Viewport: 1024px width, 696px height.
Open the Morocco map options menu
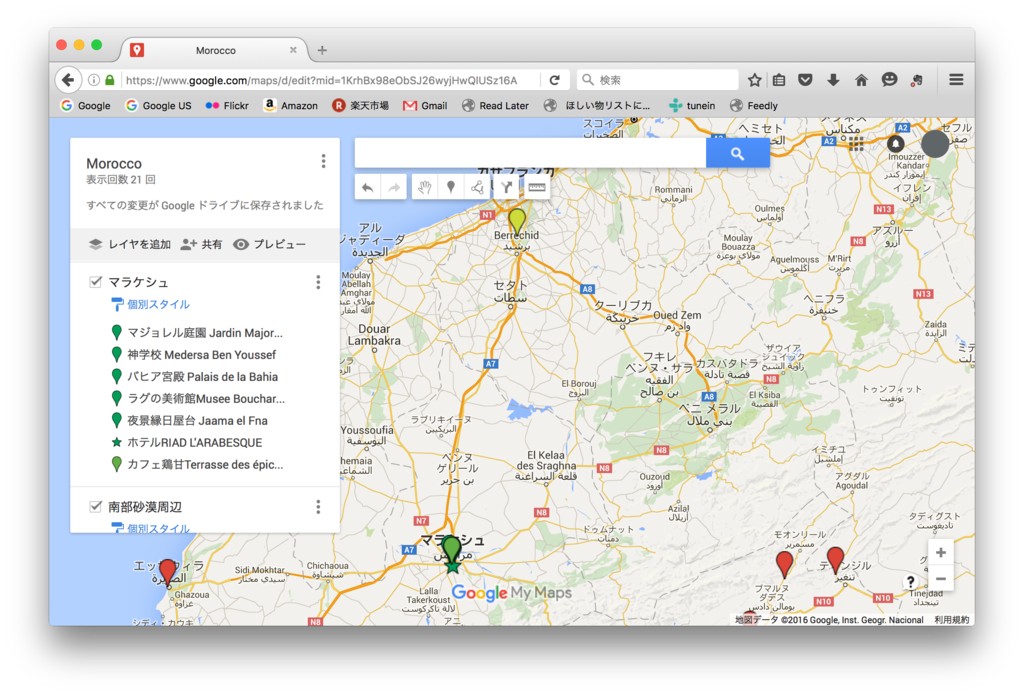point(323,161)
